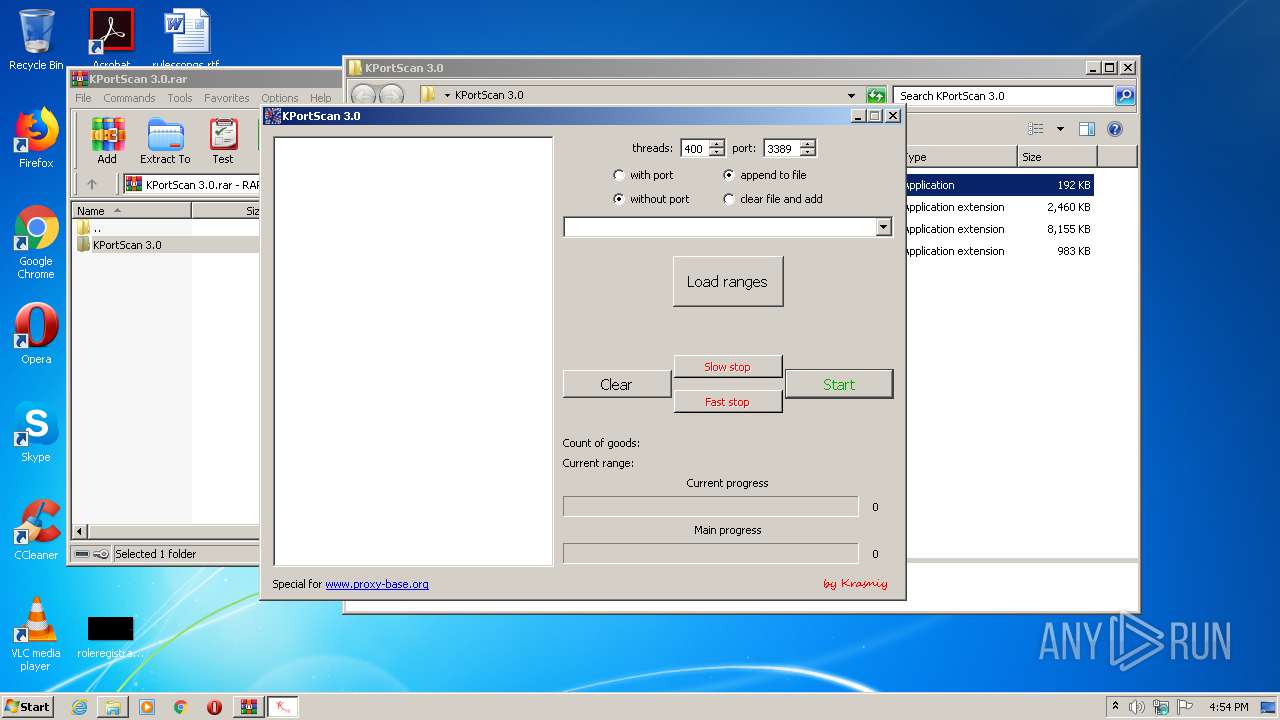Select the roleregistra desktop file
Image resolution: width=1280 pixels, height=720 pixels.
[x=110, y=637]
